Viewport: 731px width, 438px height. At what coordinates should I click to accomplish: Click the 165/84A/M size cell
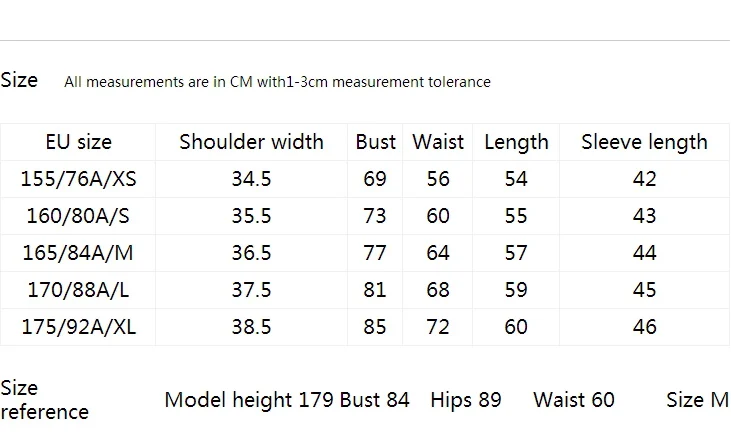[x=78, y=253]
